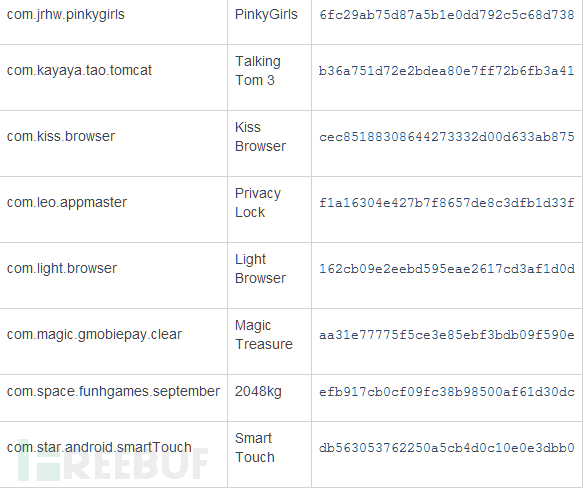This screenshot has width=583, height=488.
Task: Click the com.magic.gmobiepay.clear package name
Action: (x=94, y=334)
